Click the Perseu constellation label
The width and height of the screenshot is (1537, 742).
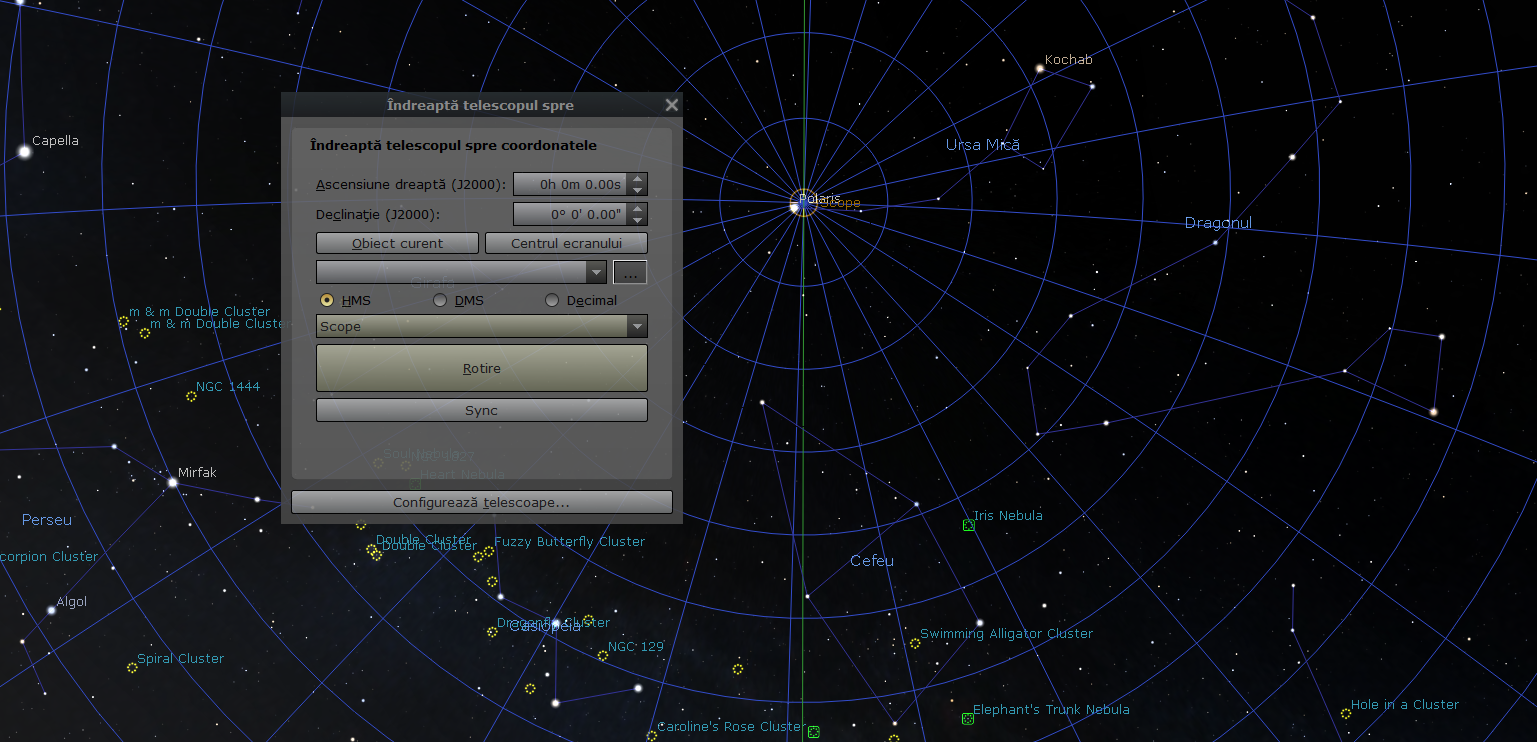(47, 519)
